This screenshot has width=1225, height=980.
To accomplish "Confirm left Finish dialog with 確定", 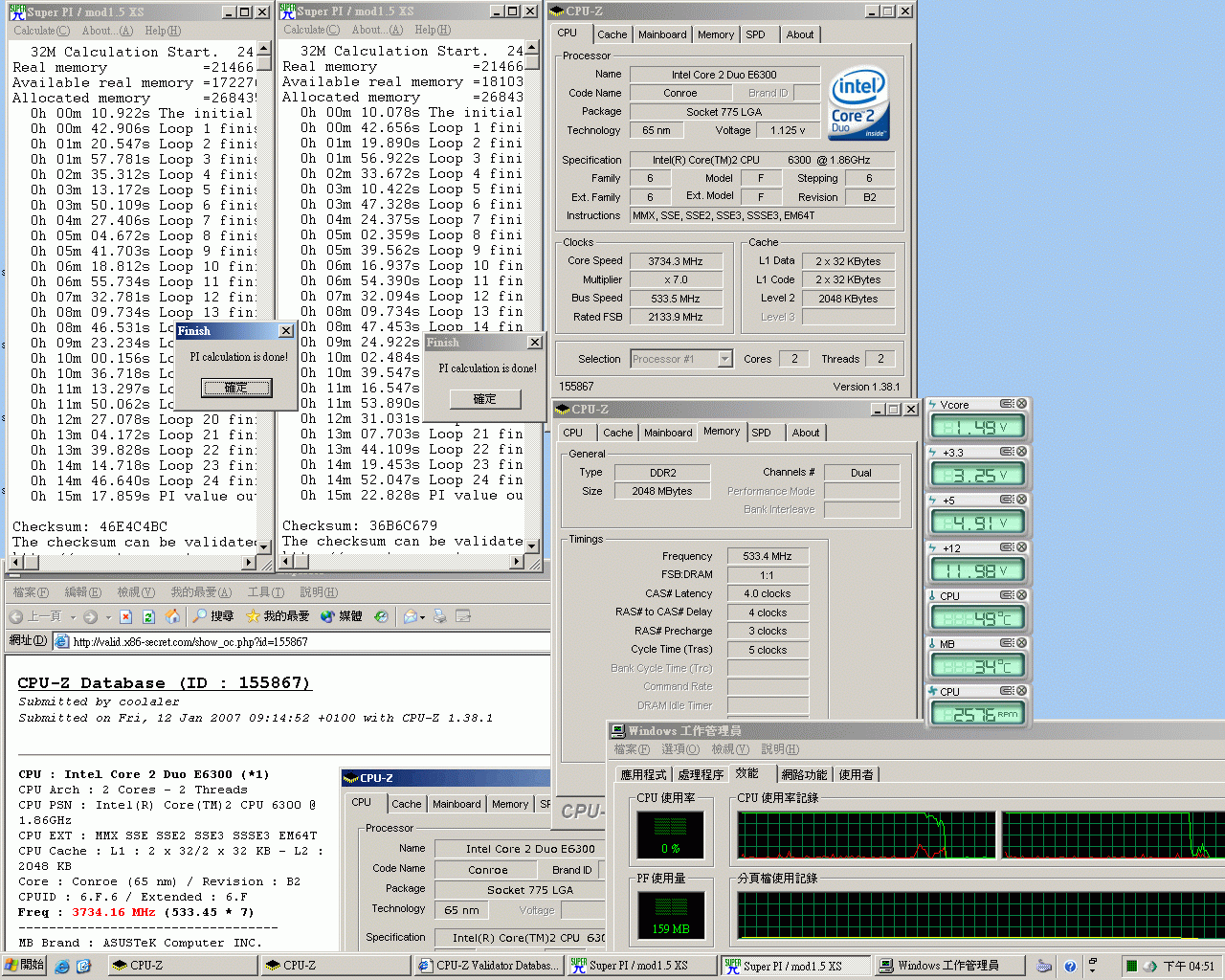I will (x=236, y=388).
